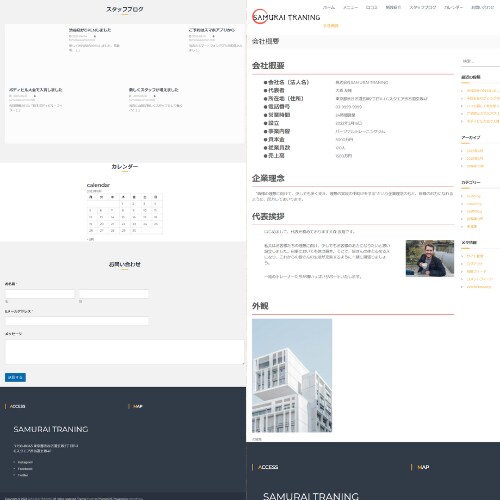Select the 外観 section heading
The height and width of the screenshot is (500, 500).
click(x=260, y=306)
